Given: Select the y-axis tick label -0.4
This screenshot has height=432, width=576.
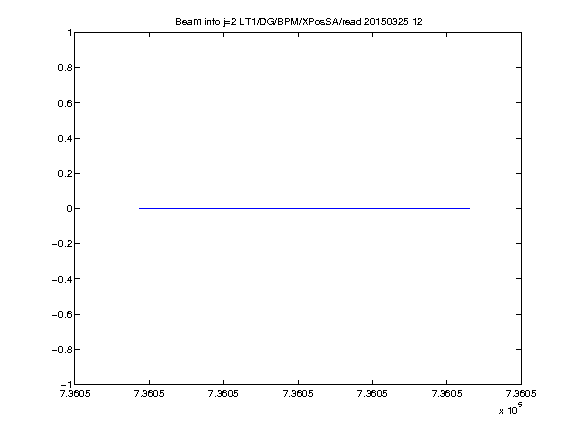Looking at the screenshot, I should pos(62,279).
